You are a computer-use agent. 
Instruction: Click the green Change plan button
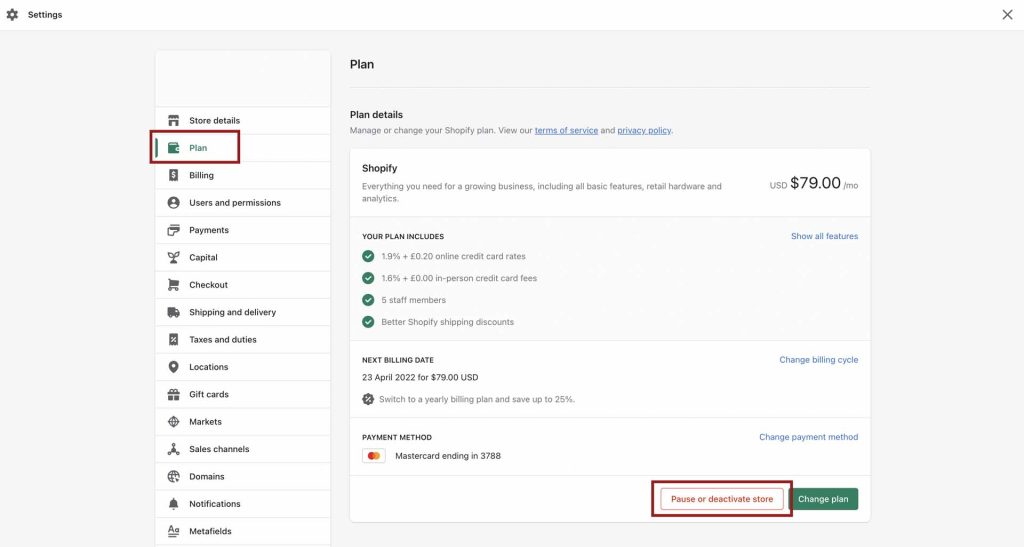click(x=823, y=499)
